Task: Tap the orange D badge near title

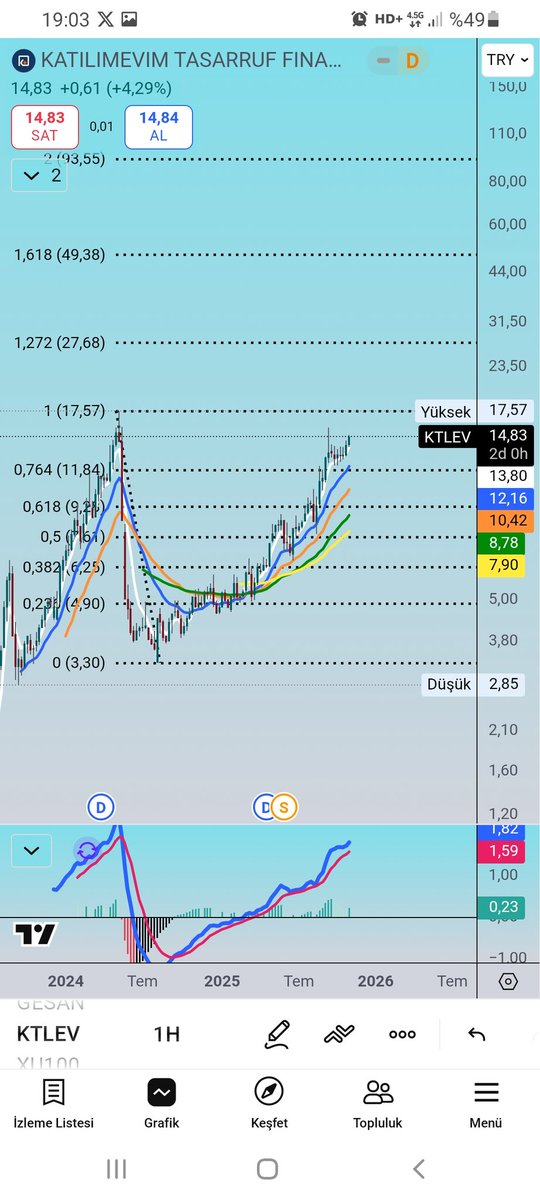Action: click(411, 61)
